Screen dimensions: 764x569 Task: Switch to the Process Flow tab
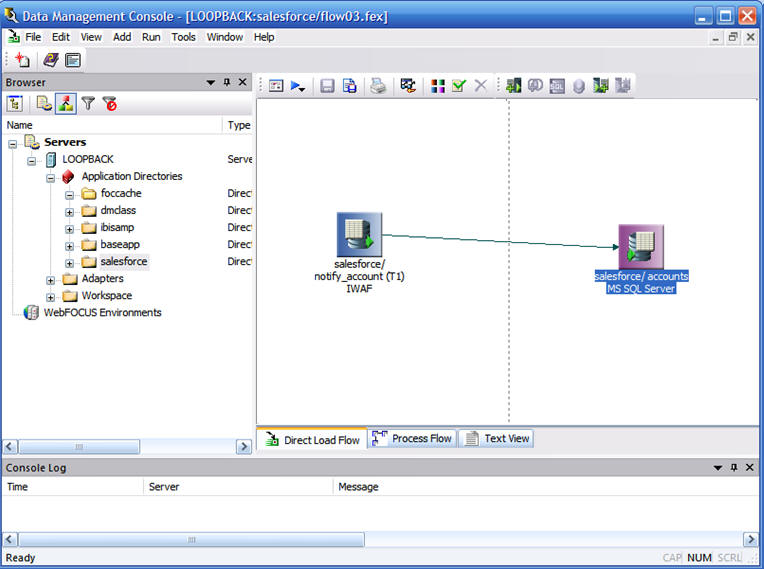click(x=412, y=438)
